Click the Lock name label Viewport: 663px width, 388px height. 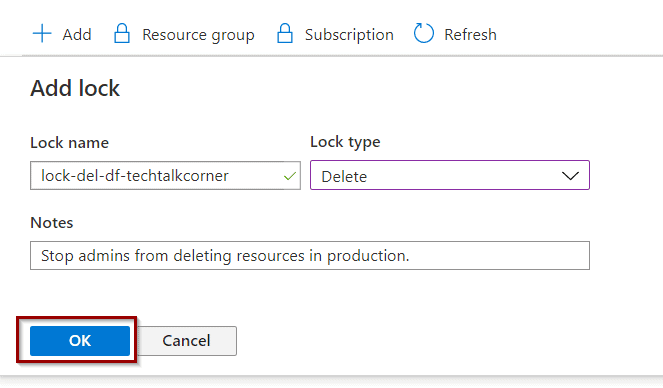click(69, 143)
